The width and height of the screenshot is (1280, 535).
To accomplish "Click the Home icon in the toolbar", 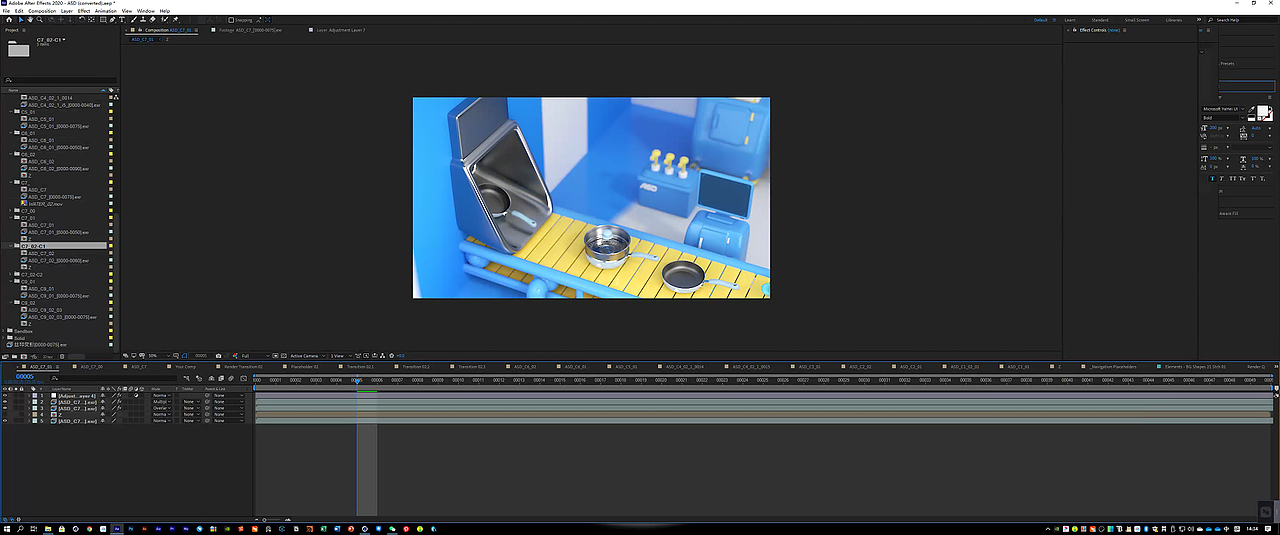I will (9, 19).
